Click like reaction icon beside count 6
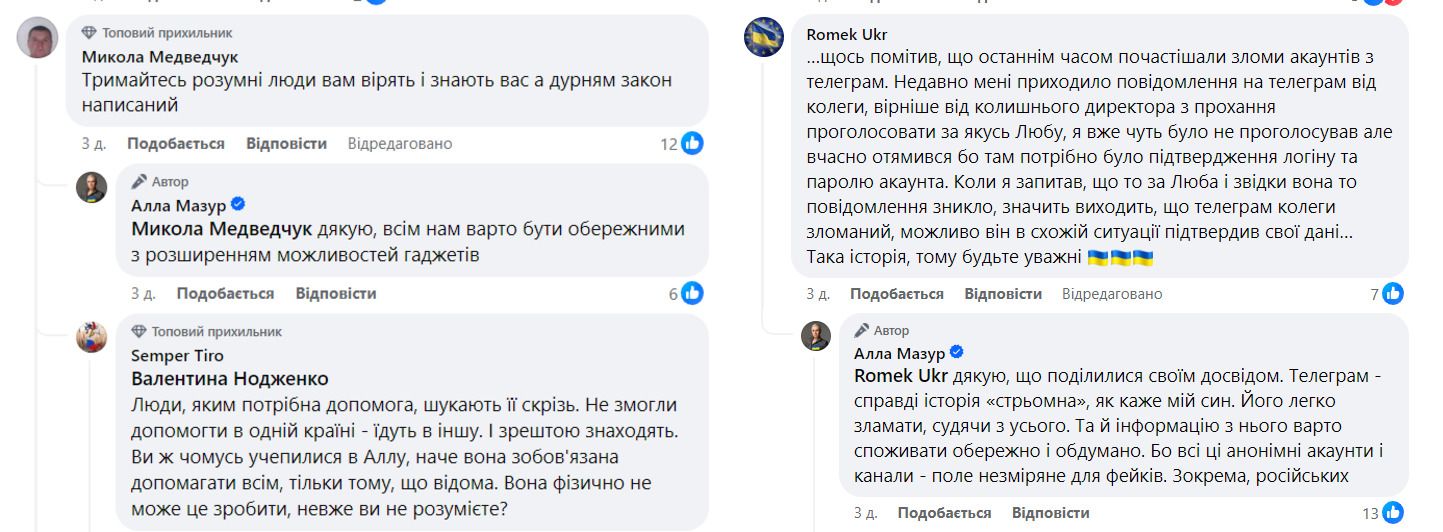 (x=692, y=293)
